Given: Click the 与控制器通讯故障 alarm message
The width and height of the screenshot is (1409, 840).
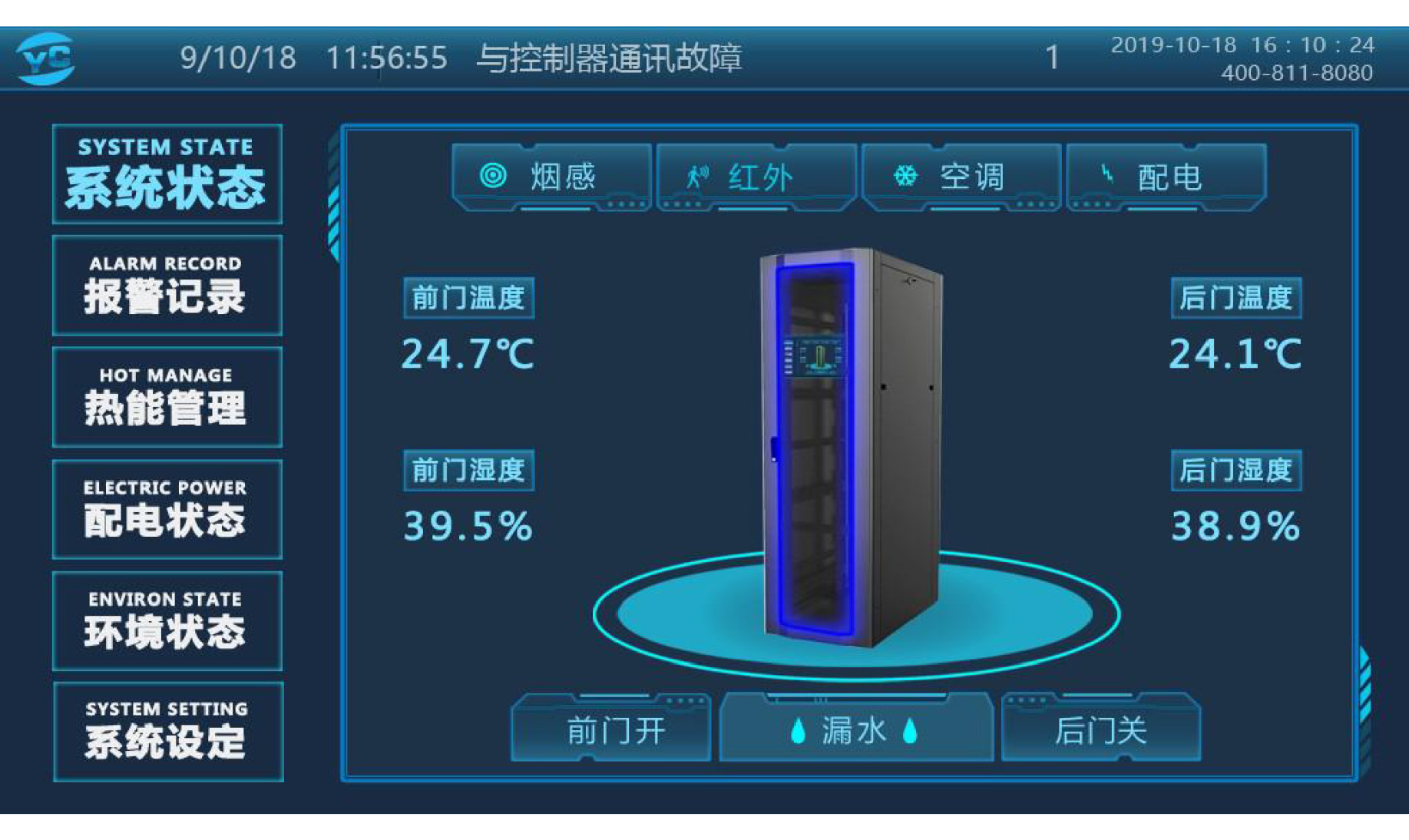Looking at the screenshot, I should pyautogui.click(x=609, y=58).
